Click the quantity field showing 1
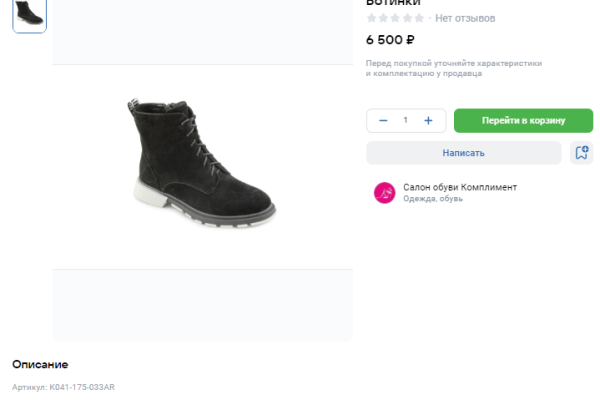The image size is (600, 400). [x=406, y=120]
